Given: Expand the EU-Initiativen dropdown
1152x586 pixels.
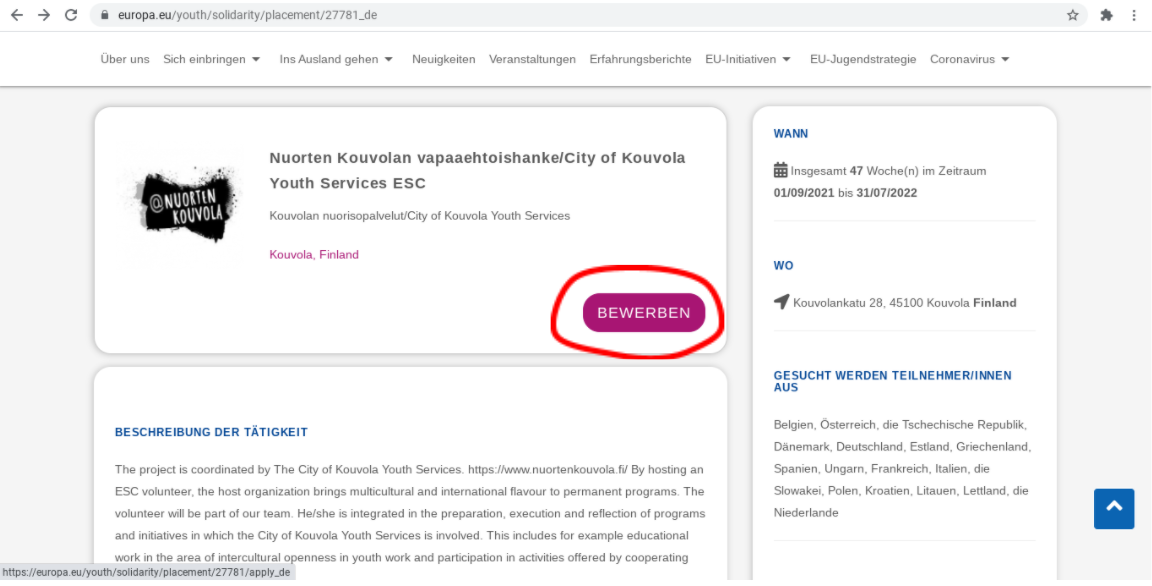Looking at the screenshot, I should point(748,59).
